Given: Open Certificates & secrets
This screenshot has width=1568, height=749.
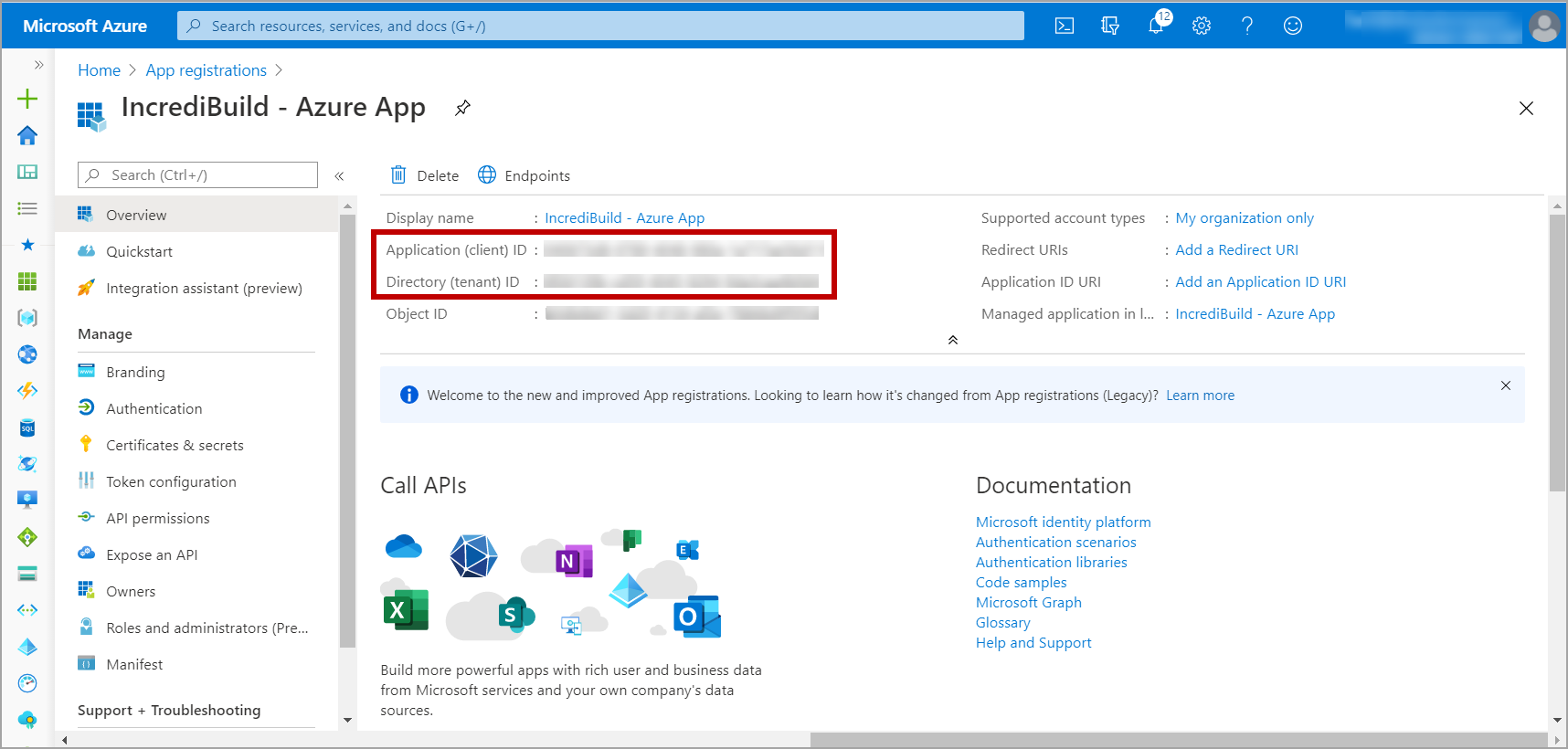Looking at the screenshot, I should 196,445.
